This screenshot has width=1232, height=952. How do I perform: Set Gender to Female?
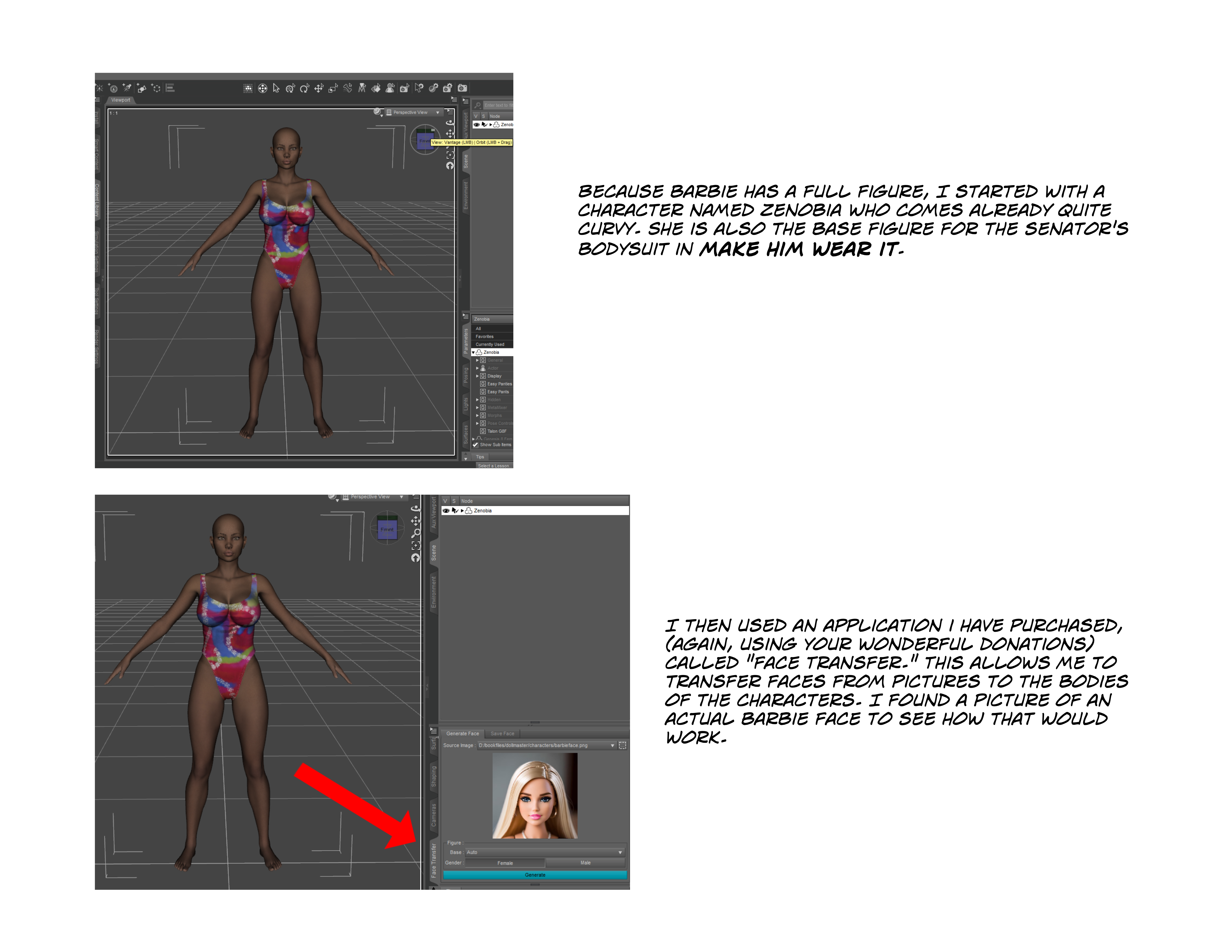click(505, 863)
